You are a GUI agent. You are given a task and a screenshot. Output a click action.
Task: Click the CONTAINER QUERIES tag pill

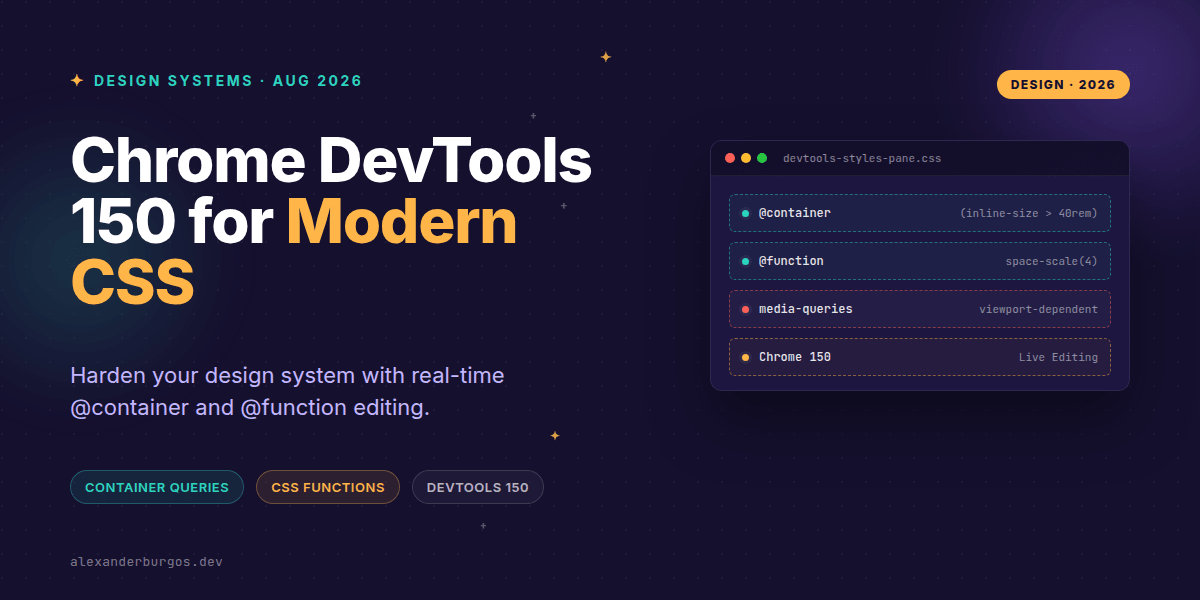tap(157, 487)
